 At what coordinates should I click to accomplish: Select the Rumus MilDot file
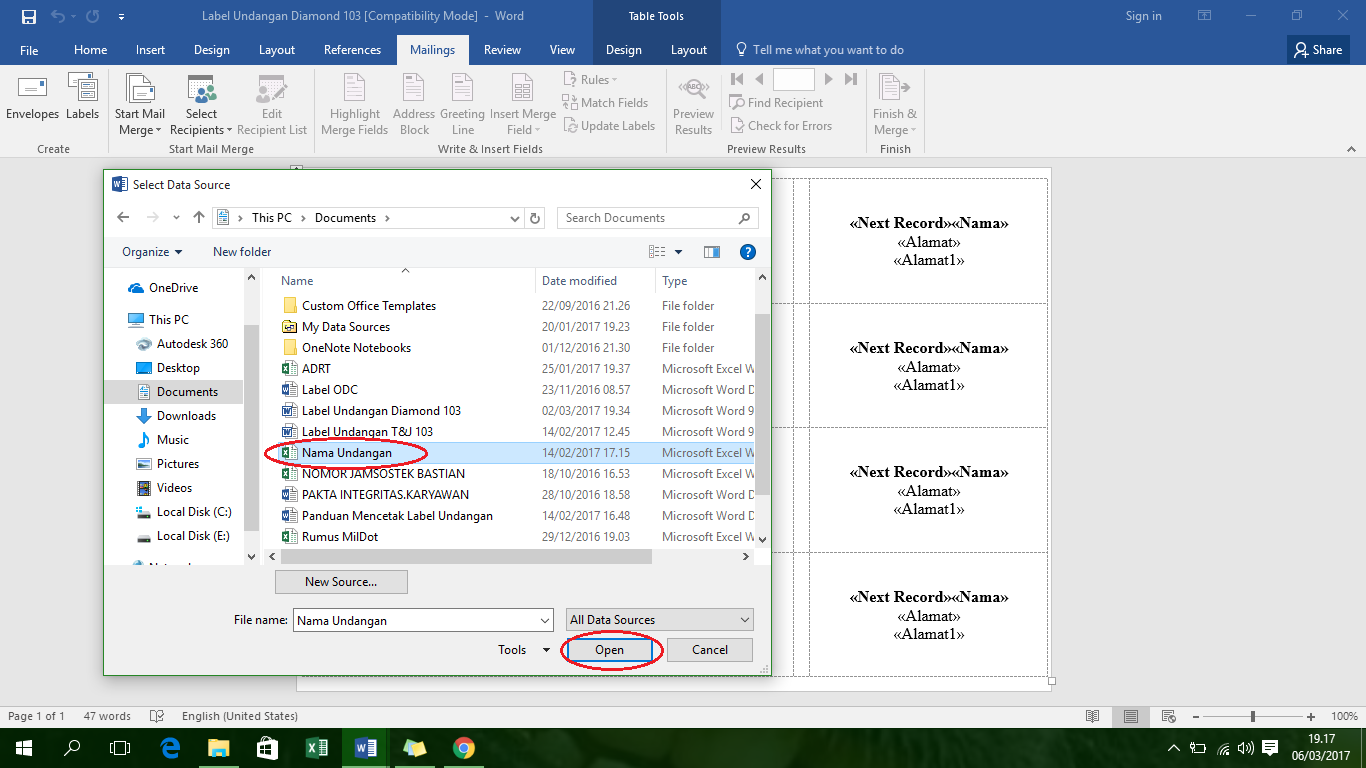[340, 537]
